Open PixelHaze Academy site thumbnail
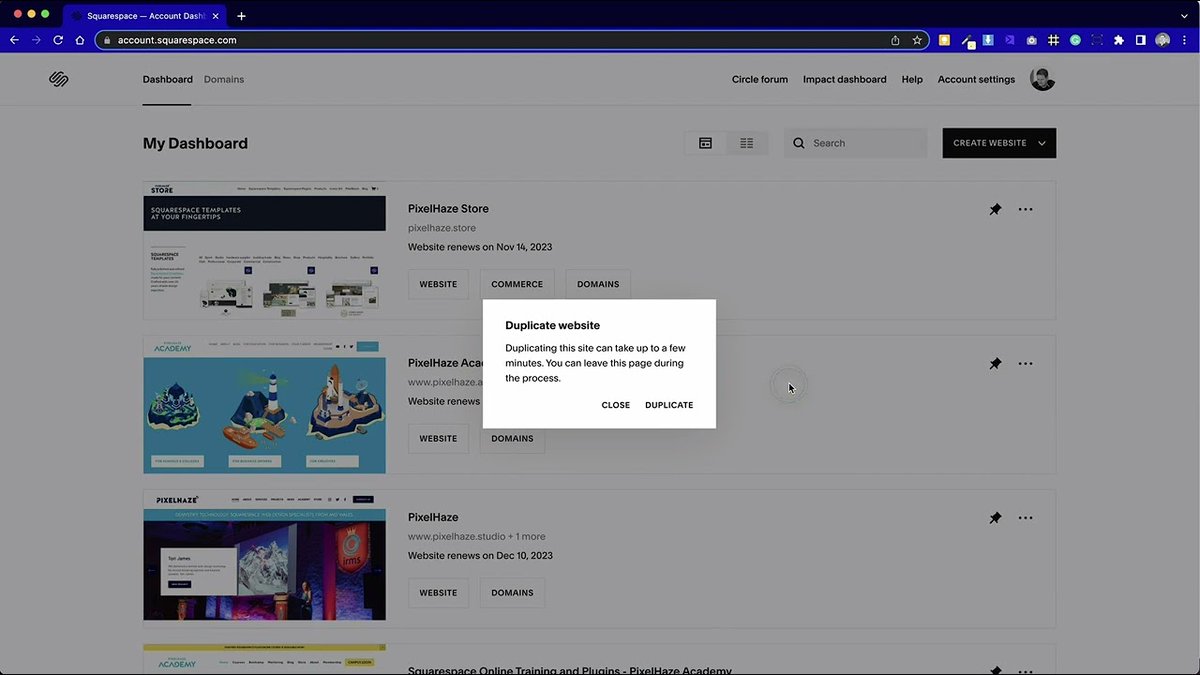The width and height of the screenshot is (1200, 675). click(264, 404)
